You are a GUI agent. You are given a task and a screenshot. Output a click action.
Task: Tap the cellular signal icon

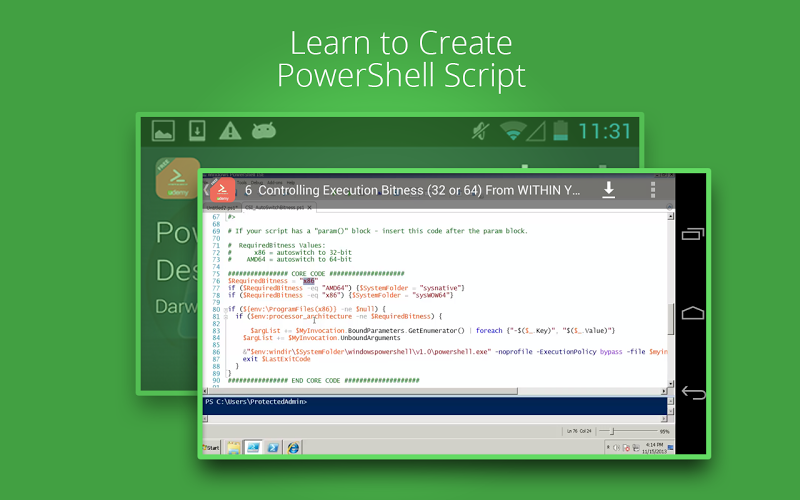[x=536, y=131]
